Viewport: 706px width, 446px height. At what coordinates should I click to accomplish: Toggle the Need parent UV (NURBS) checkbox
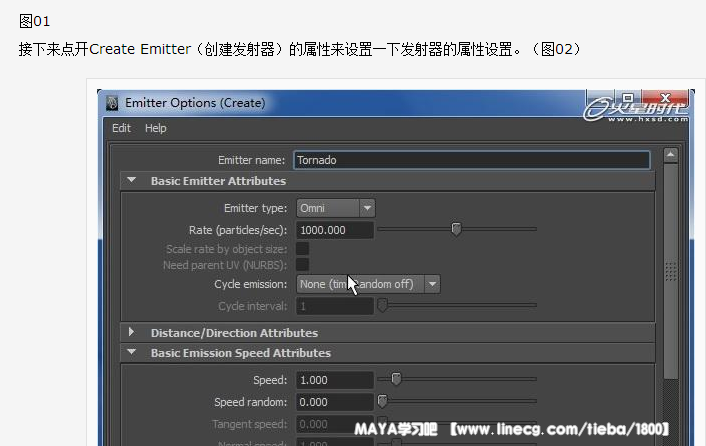pos(303,265)
